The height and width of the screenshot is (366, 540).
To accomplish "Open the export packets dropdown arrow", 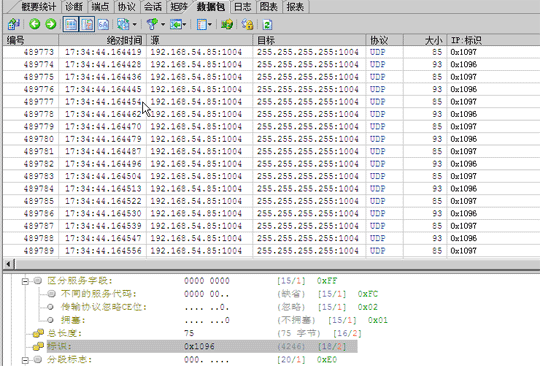I will (x=184, y=24).
